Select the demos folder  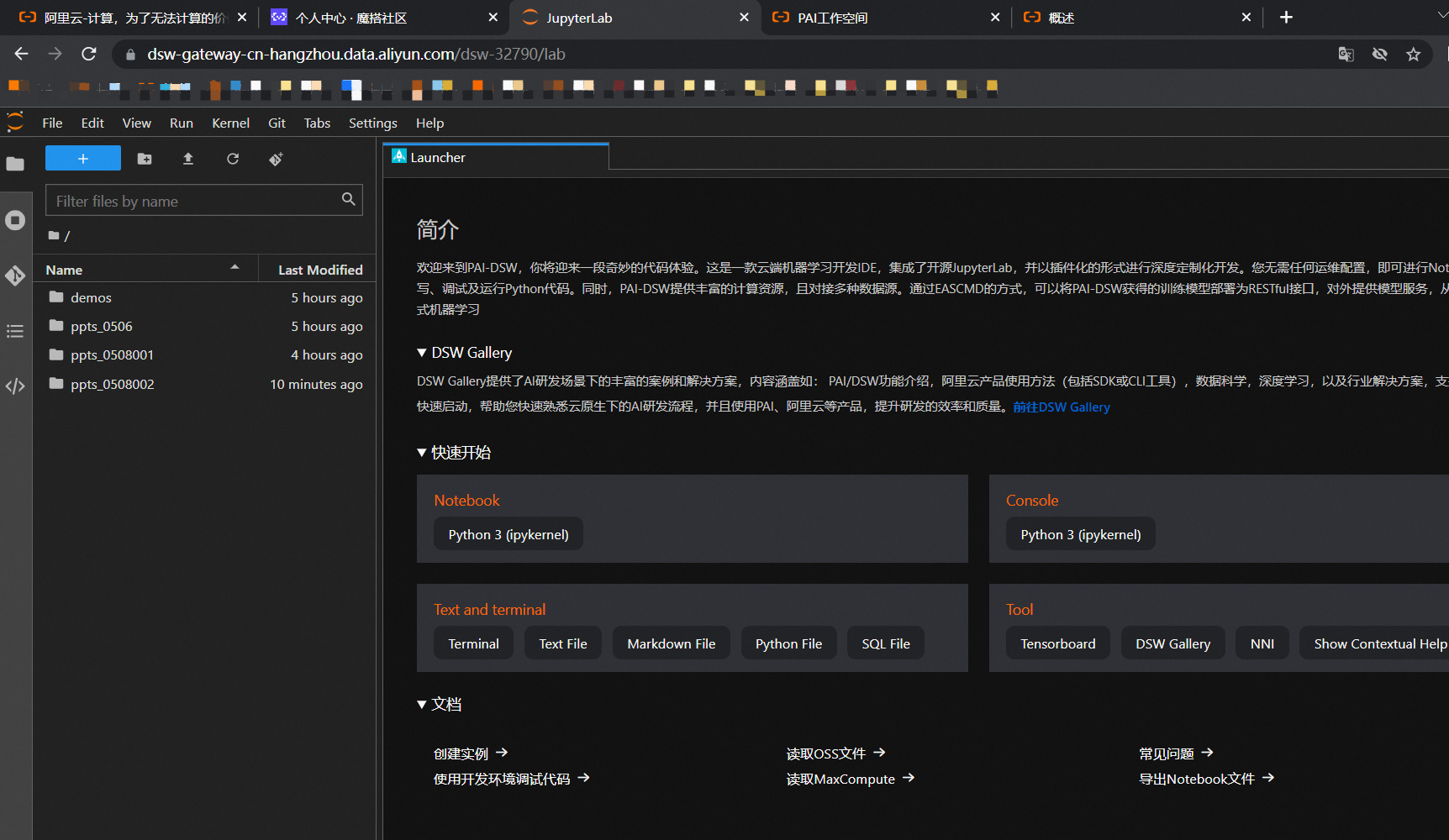206,297
